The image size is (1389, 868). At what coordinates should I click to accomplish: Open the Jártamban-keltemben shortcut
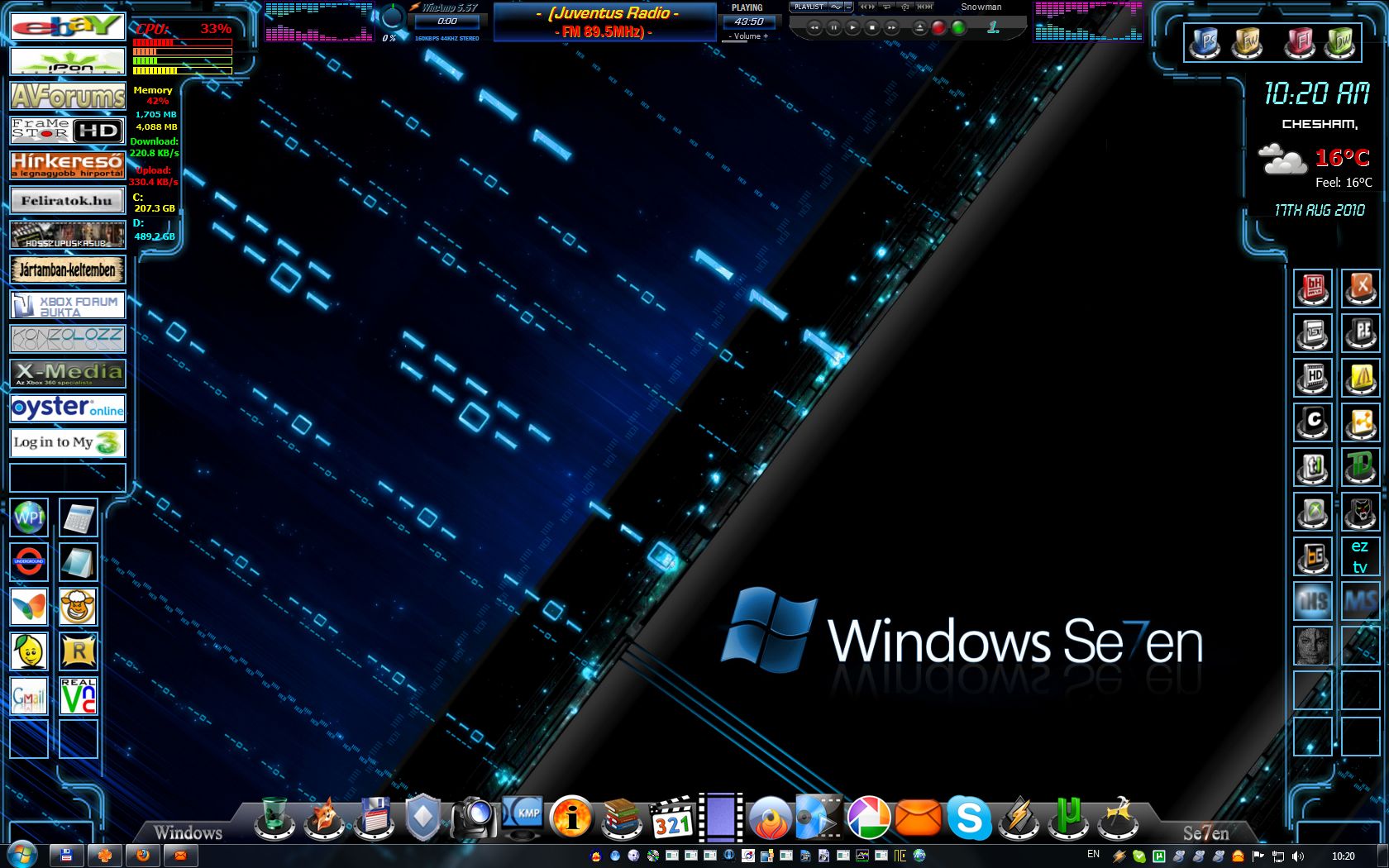(68, 269)
